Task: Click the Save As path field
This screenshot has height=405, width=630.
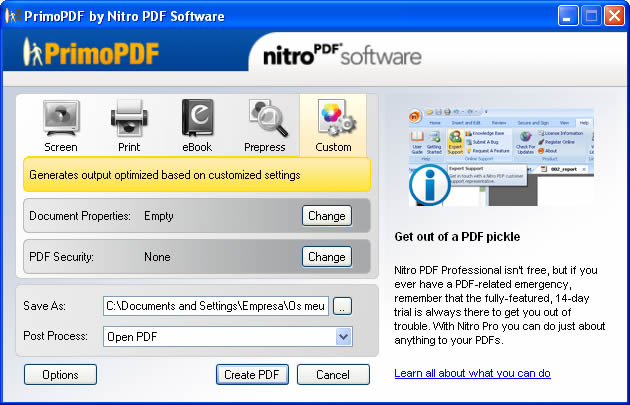Action: point(216,306)
